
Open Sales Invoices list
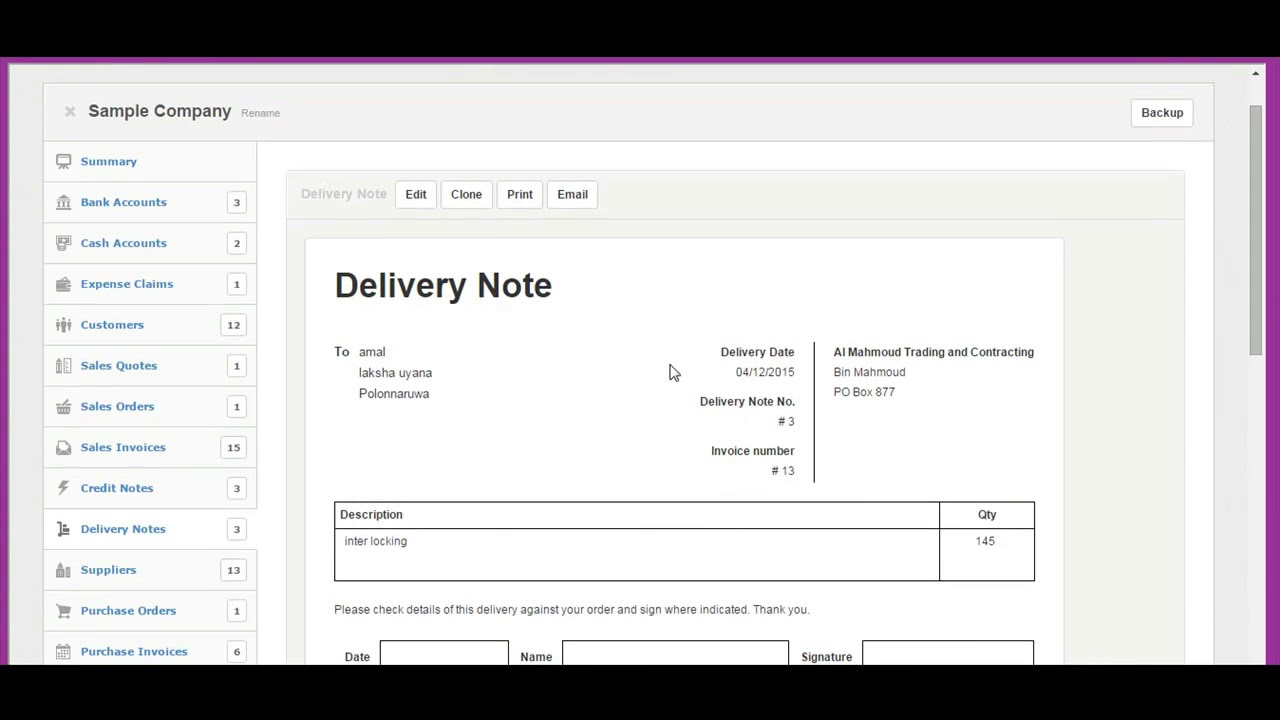(x=123, y=447)
